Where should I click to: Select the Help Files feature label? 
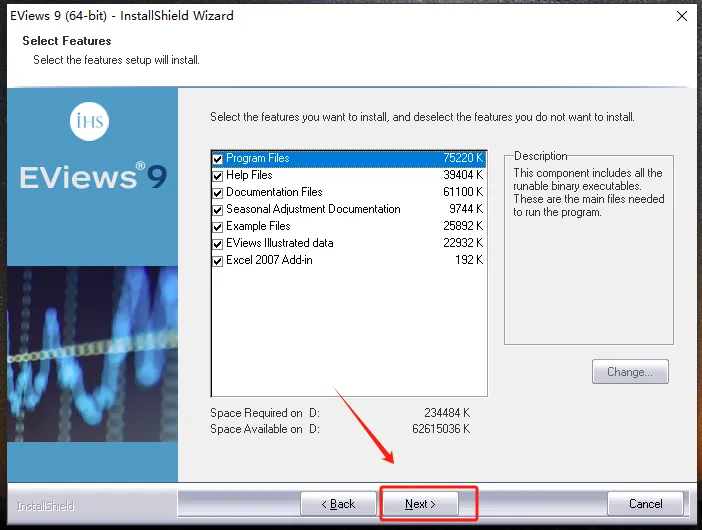[x=249, y=175]
